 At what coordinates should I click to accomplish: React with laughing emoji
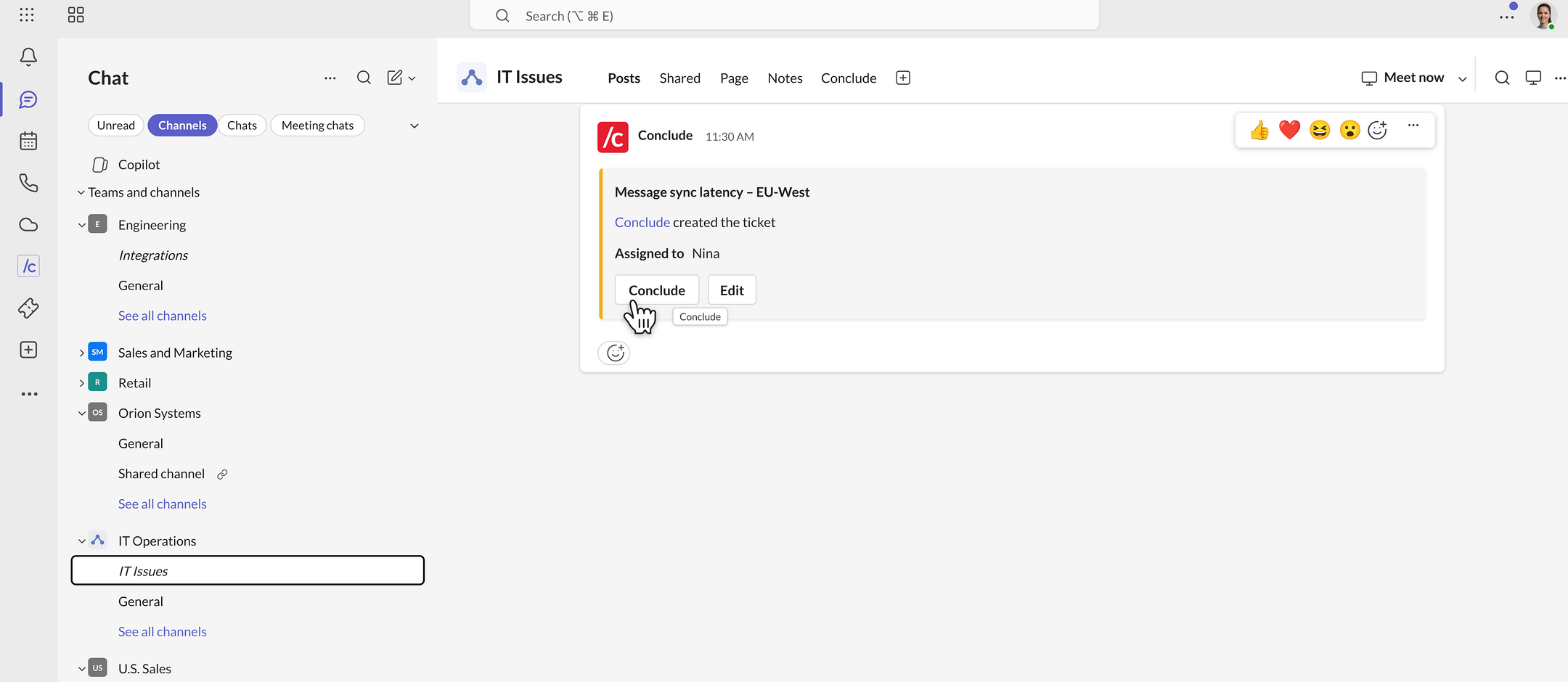click(x=1320, y=130)
